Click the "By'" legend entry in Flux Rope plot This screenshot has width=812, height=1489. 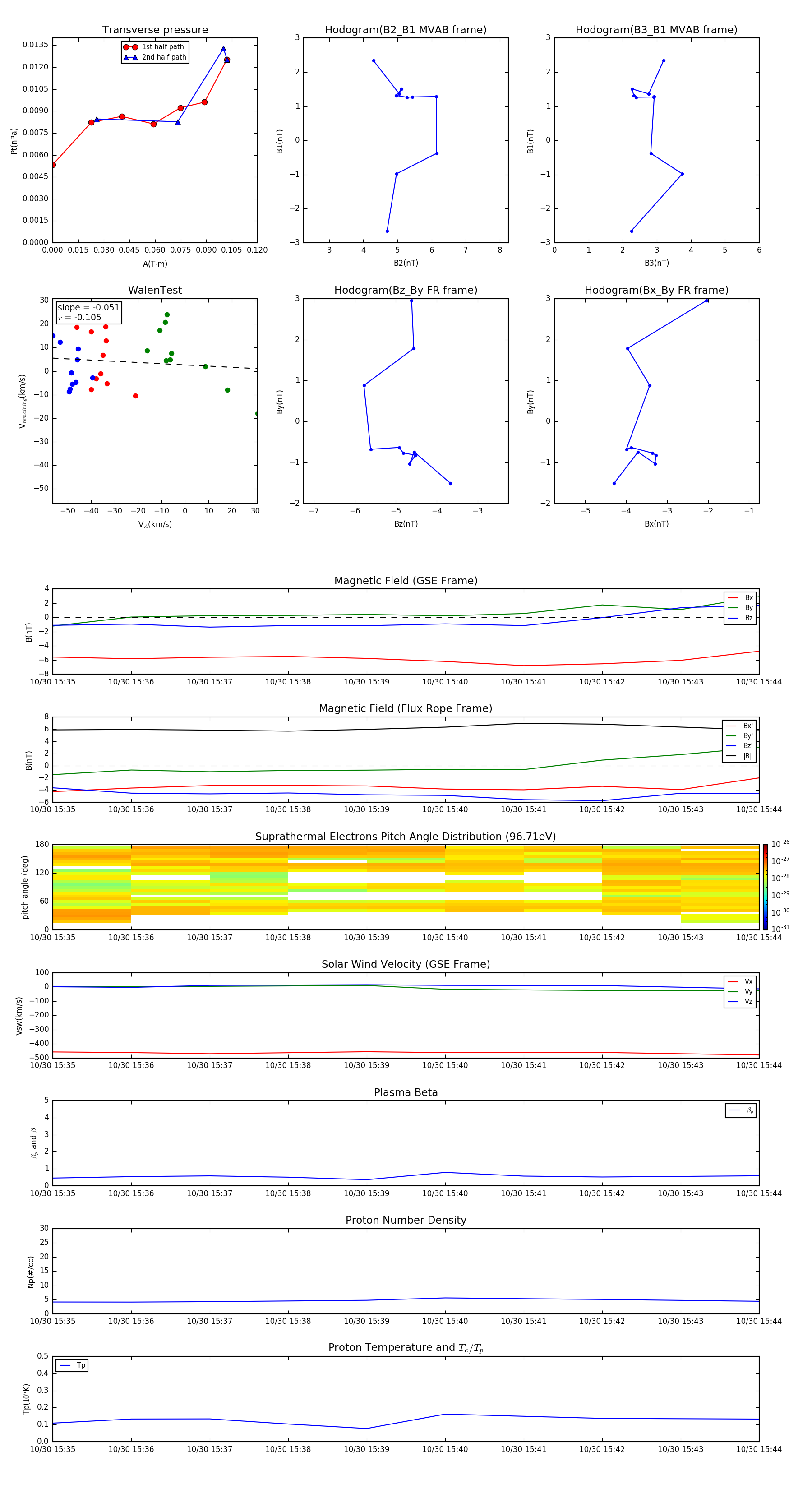[740, 736]
